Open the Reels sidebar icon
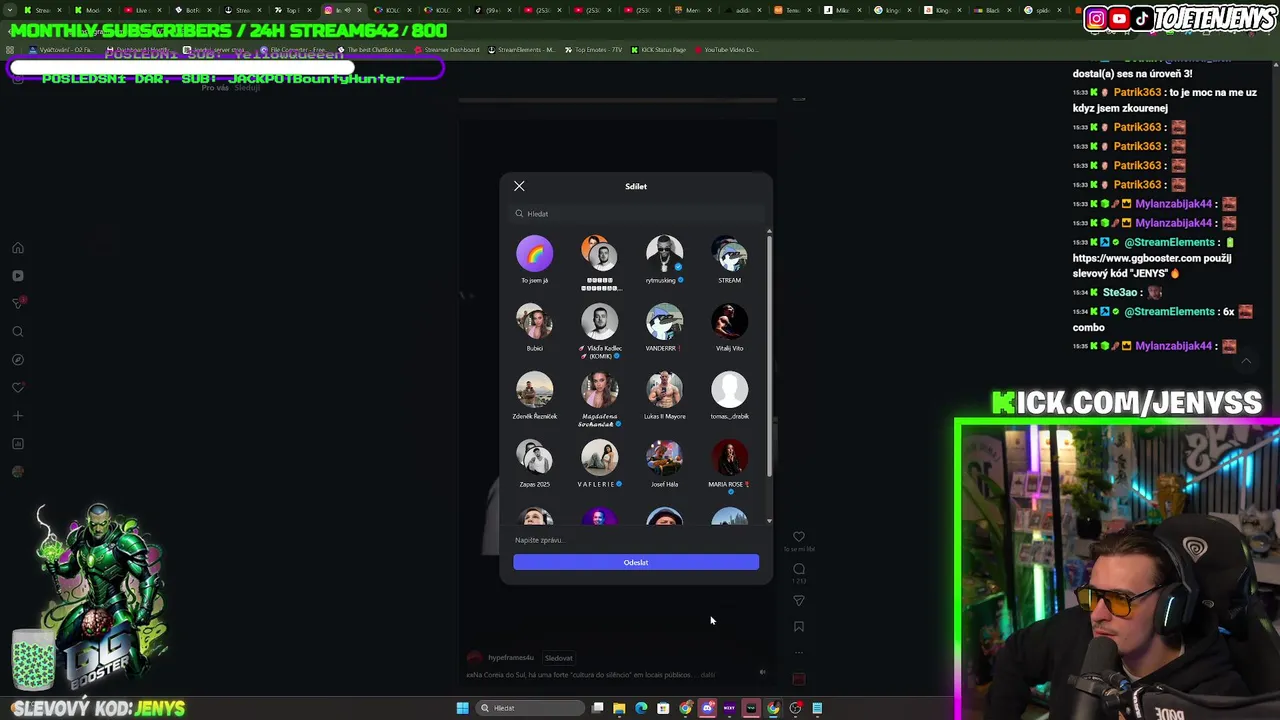 click(x=17, y=276)
